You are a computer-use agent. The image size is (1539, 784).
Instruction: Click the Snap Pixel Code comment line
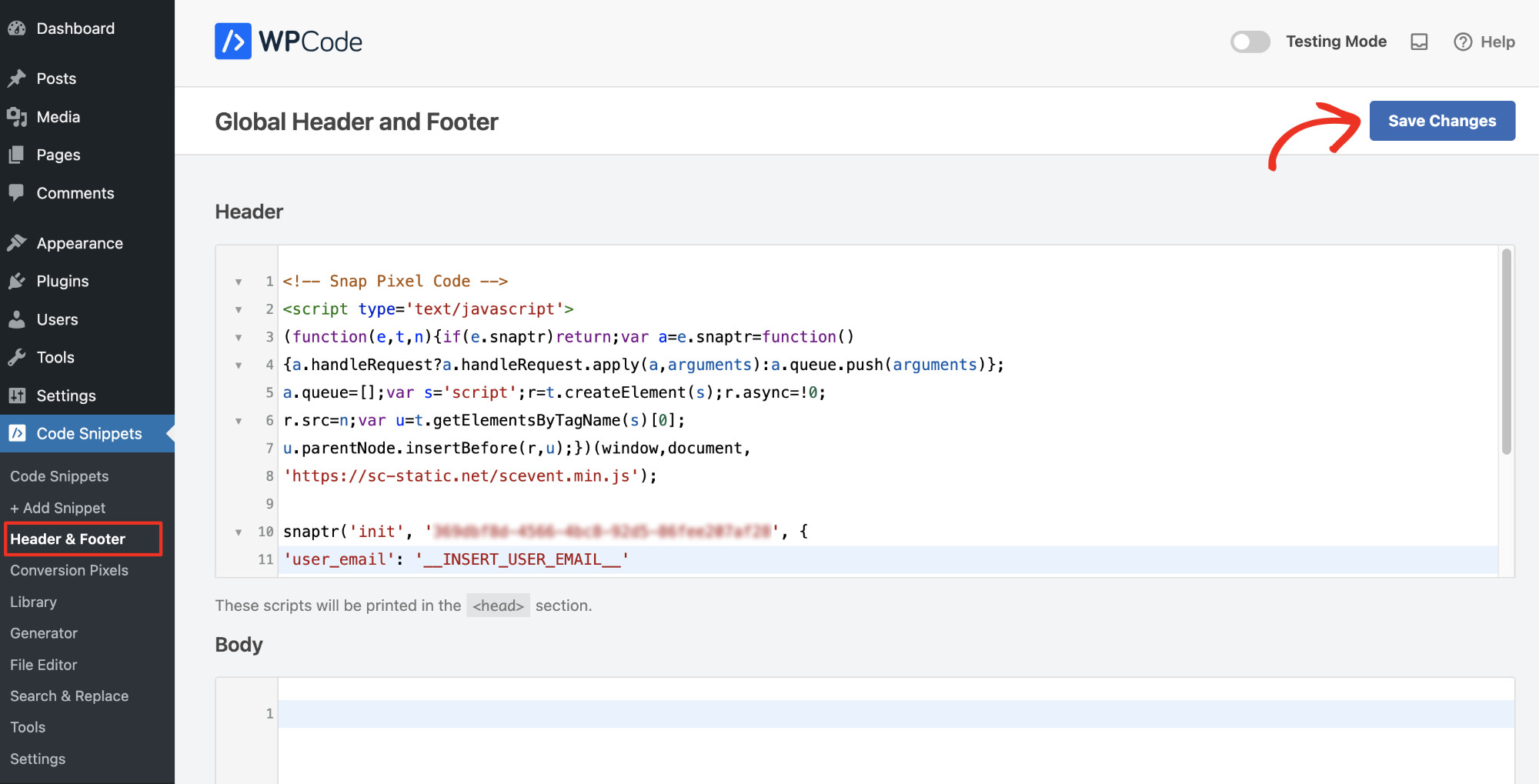point(396,282)
